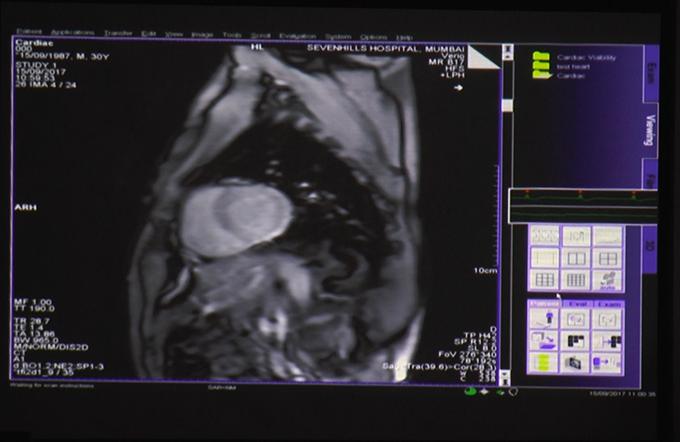Image resolution: width=680 pixels, height=442 pixels.
Task: Open the Tools menu
Action: point(232,35)
